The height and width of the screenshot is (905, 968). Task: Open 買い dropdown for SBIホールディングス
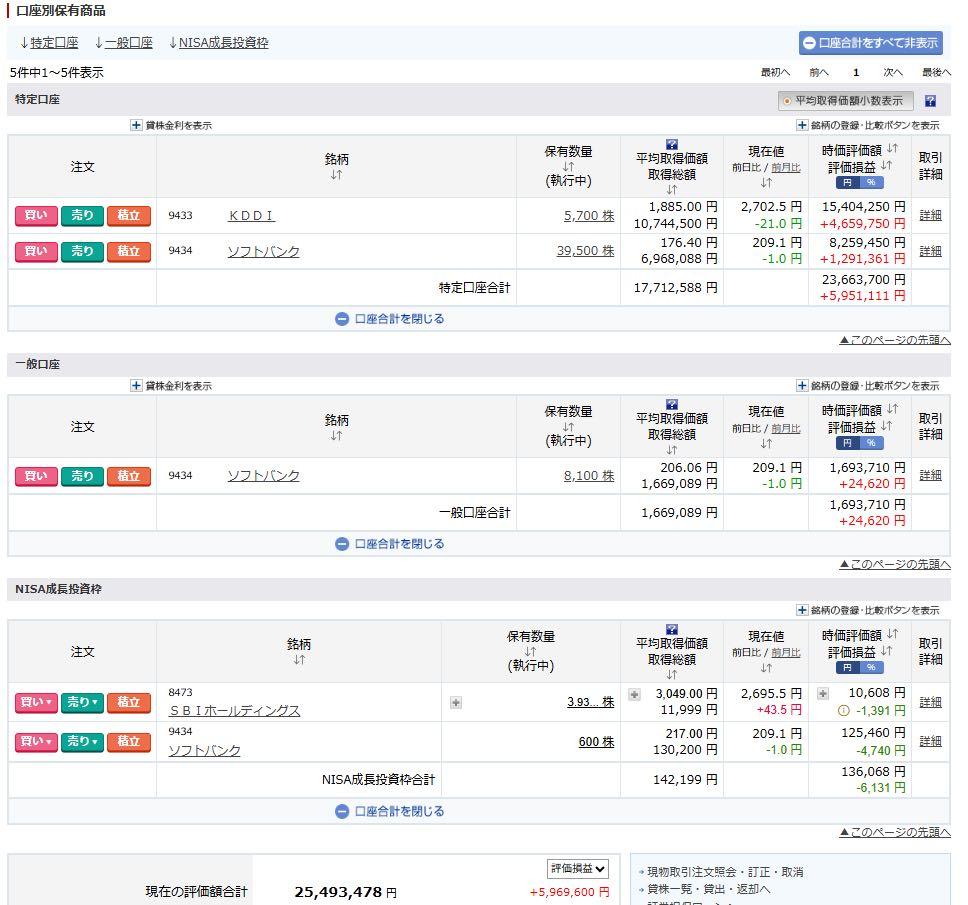(x=36, y=703)
